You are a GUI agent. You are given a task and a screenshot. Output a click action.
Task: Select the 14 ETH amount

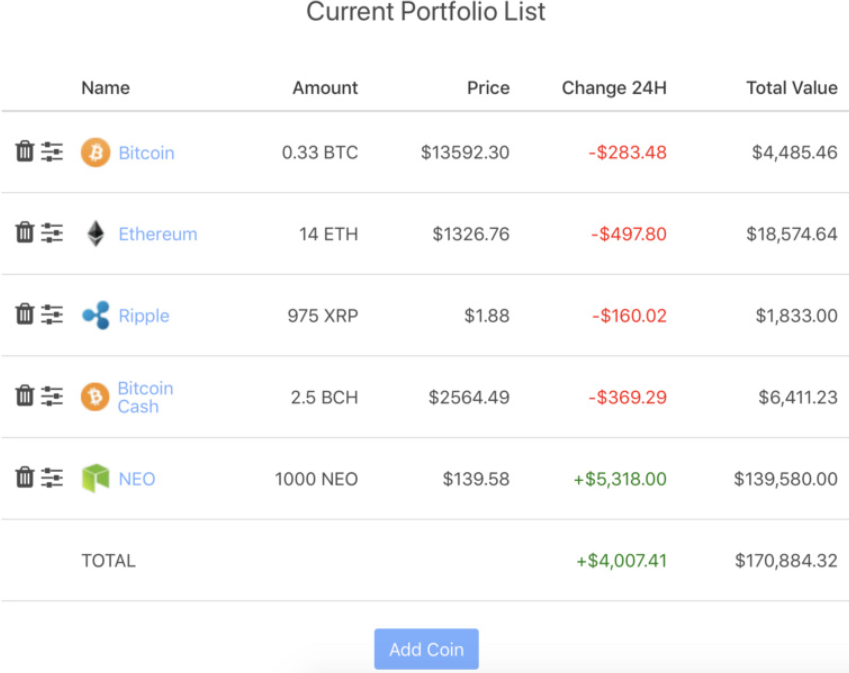[329, 234]
